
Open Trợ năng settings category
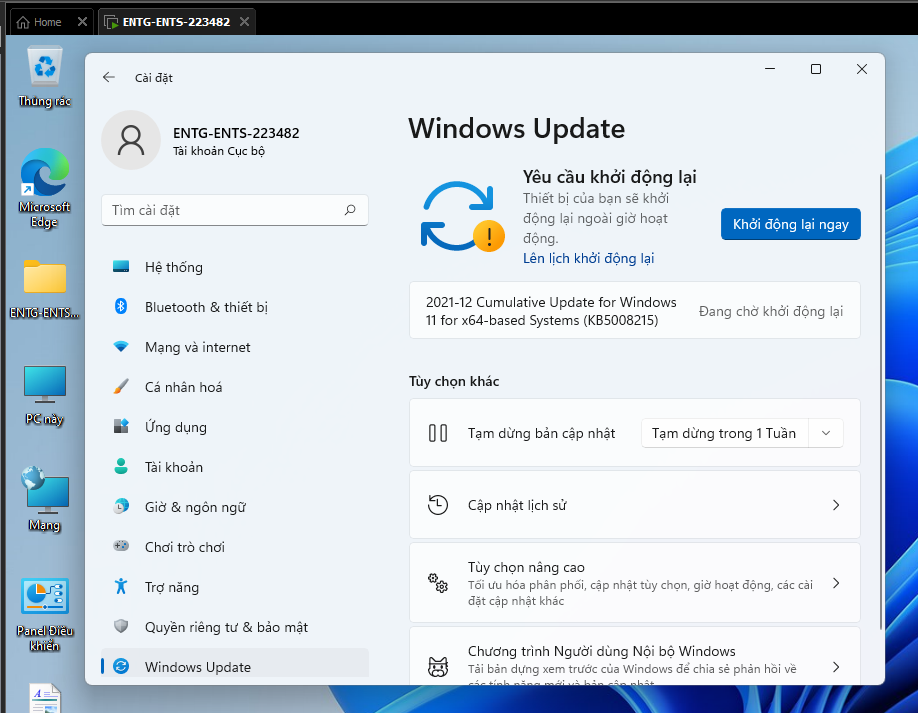click(235, 587)
